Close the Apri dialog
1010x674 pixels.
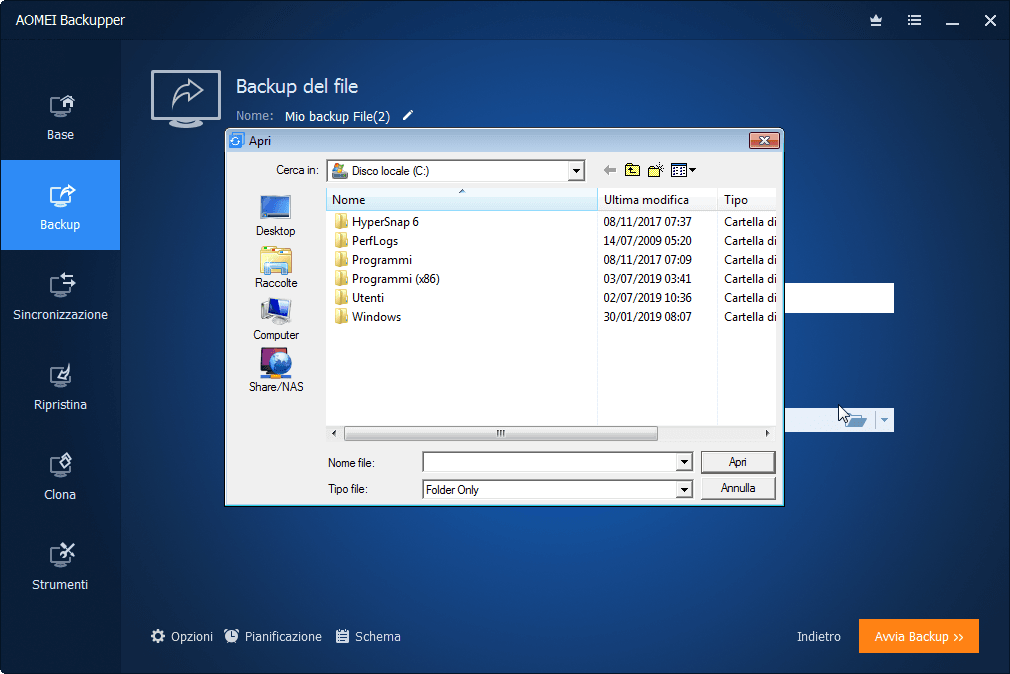(x=765, y=140)
